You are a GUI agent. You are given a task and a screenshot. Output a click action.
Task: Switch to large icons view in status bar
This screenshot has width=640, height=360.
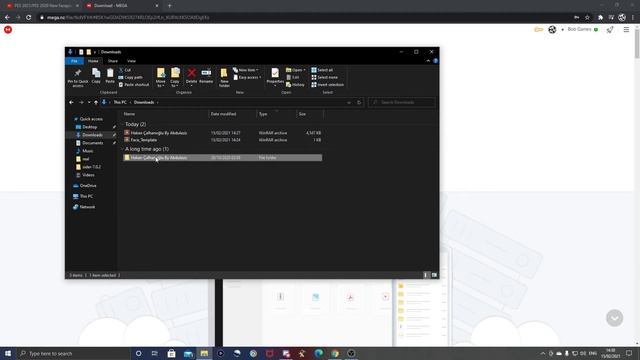pyautogui.click(x=434, y=275)
